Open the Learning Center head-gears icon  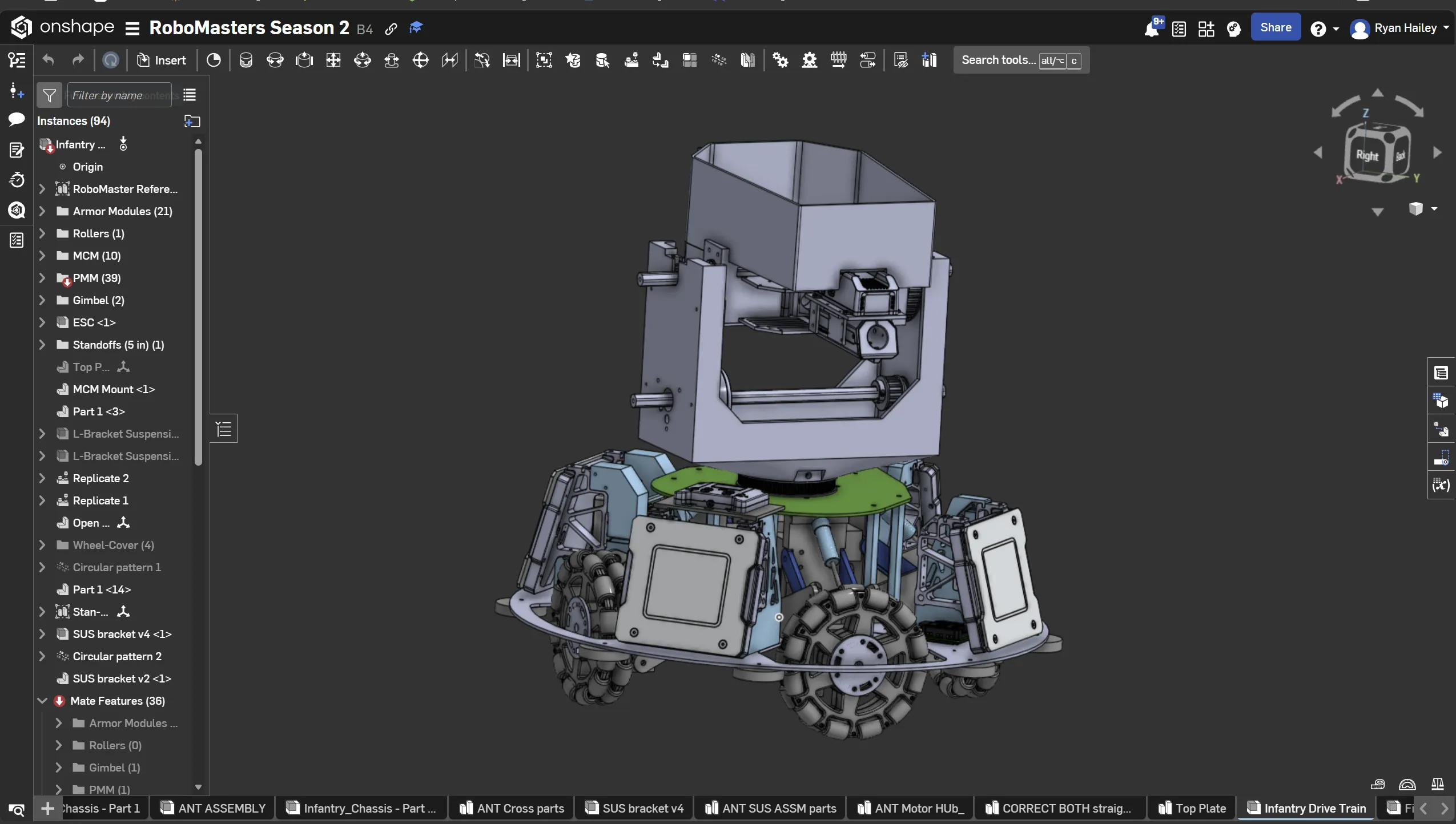point(1234,29)
